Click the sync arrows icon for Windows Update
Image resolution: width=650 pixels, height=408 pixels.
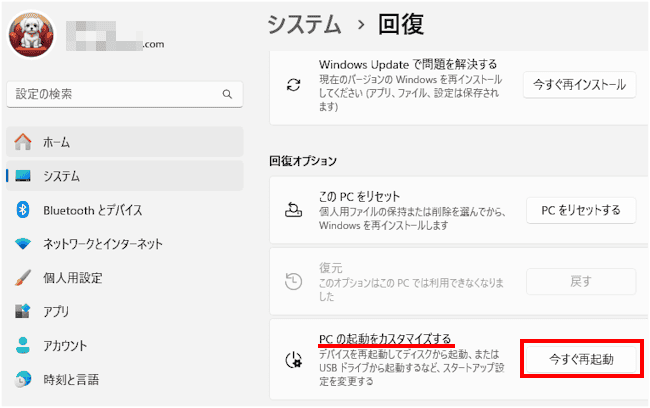[293, 85]
